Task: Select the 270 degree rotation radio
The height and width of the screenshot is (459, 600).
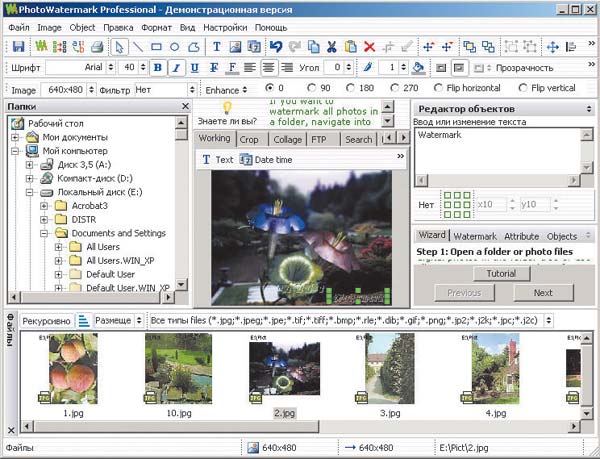Action: click(x=395, y=88)
